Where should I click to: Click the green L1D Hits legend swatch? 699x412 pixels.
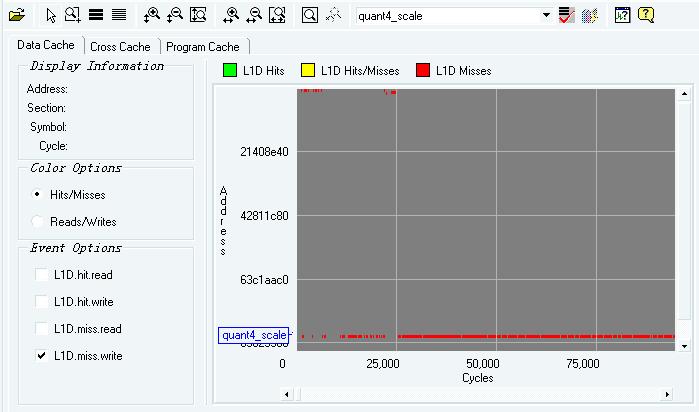click(230, 70)
